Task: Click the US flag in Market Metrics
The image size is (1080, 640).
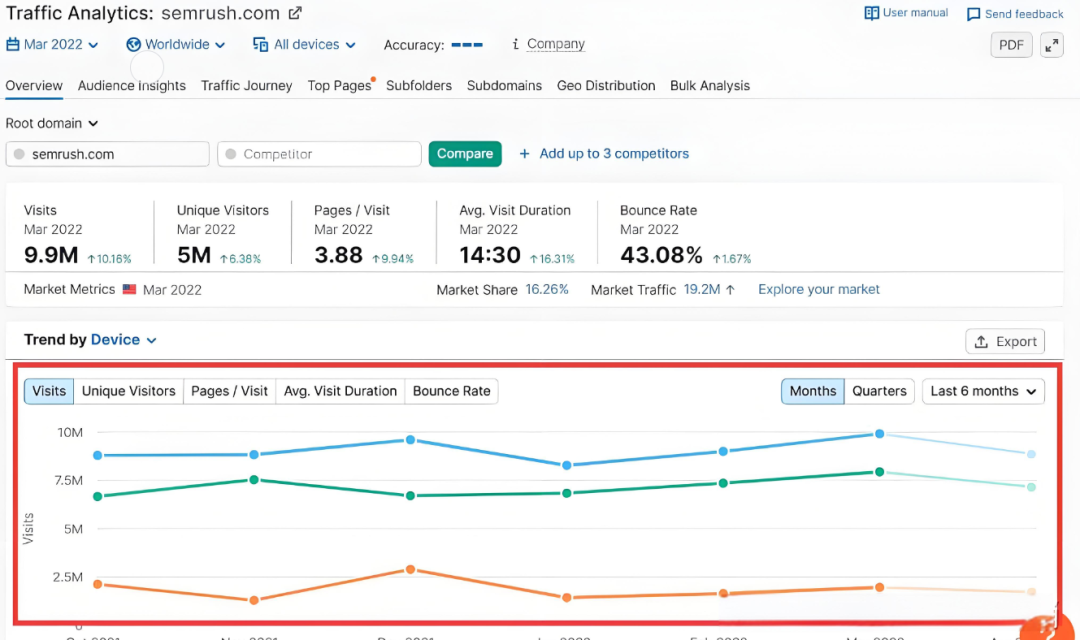Action: tap(129, 289)
